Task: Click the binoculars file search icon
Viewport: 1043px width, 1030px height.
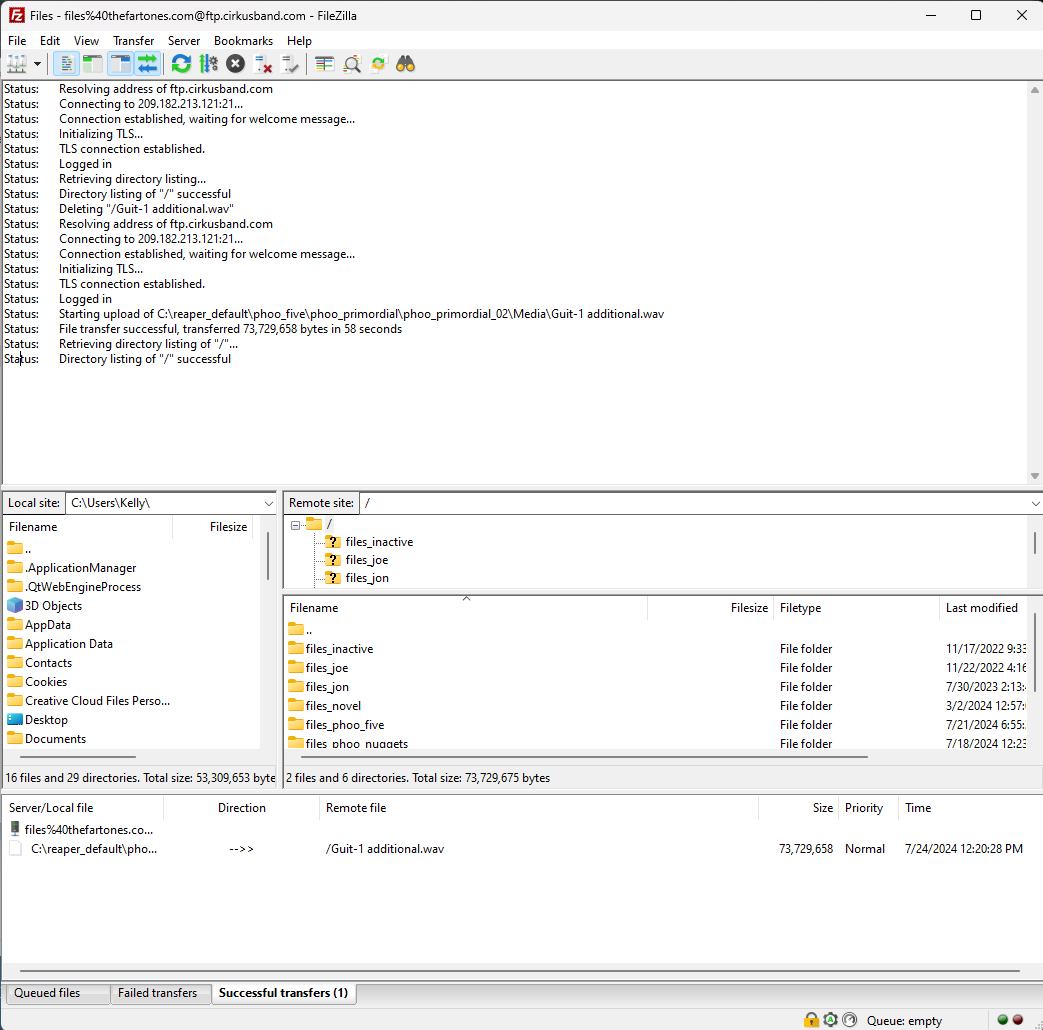Action: pos(405,64)
